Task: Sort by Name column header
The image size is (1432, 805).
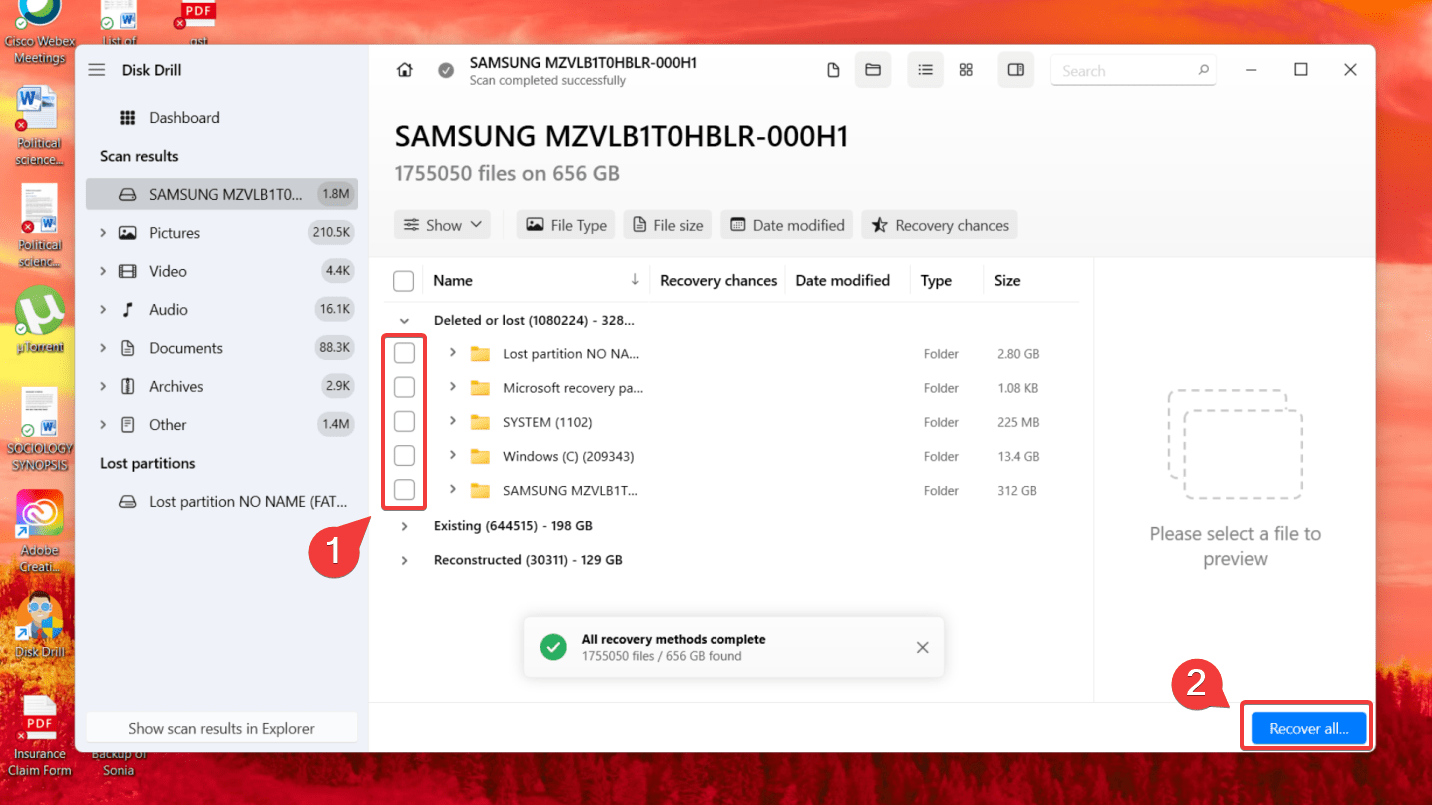Action: 453,281
